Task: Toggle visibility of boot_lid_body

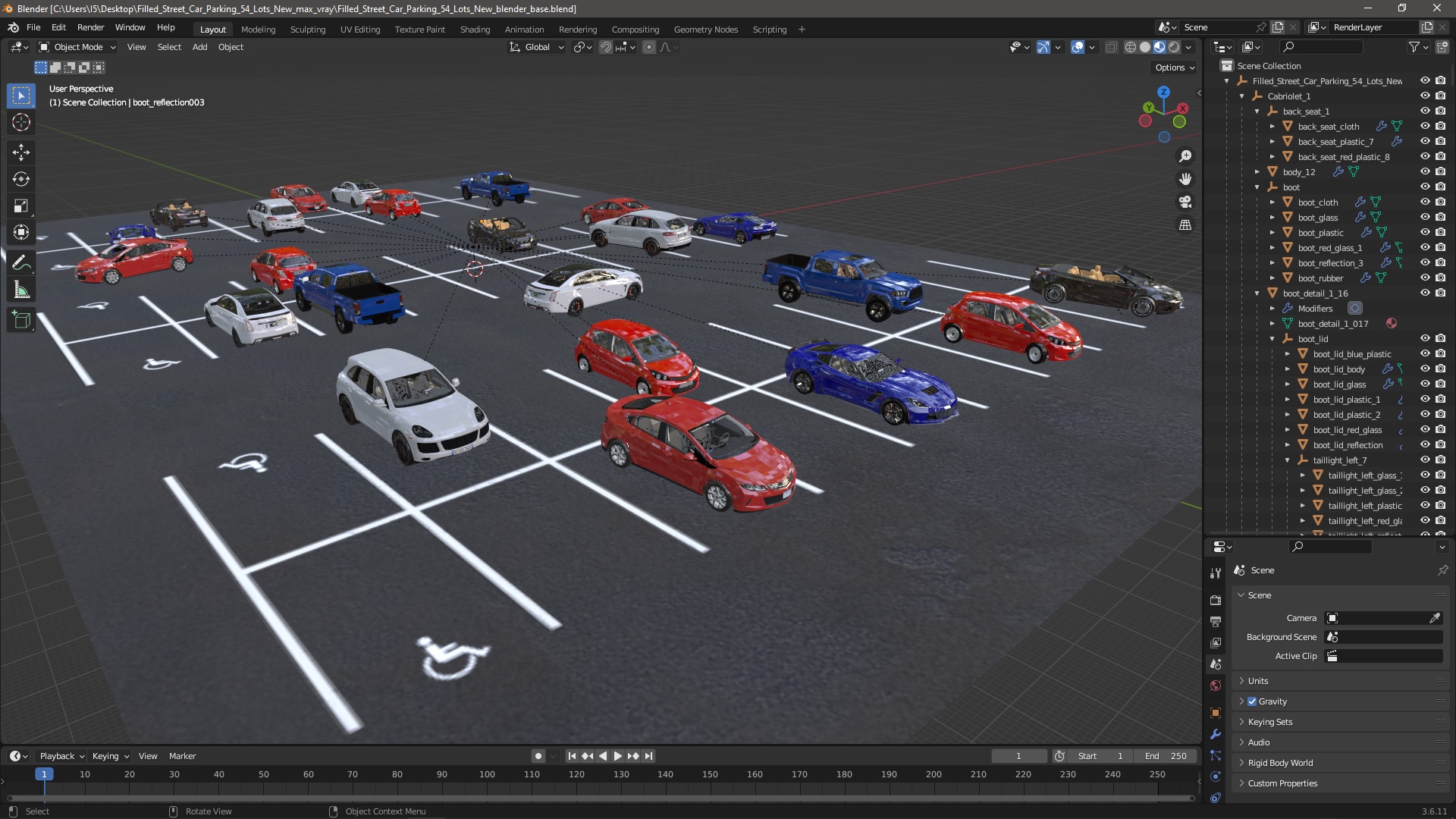Action: 1425,369
